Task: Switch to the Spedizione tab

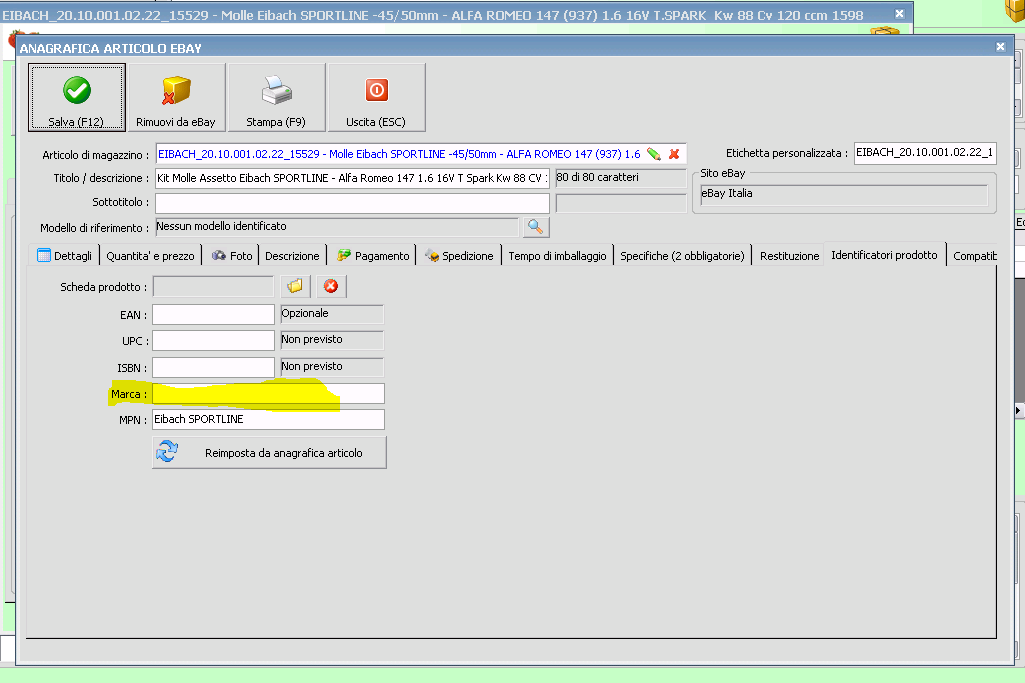Action: coord(459,256)
